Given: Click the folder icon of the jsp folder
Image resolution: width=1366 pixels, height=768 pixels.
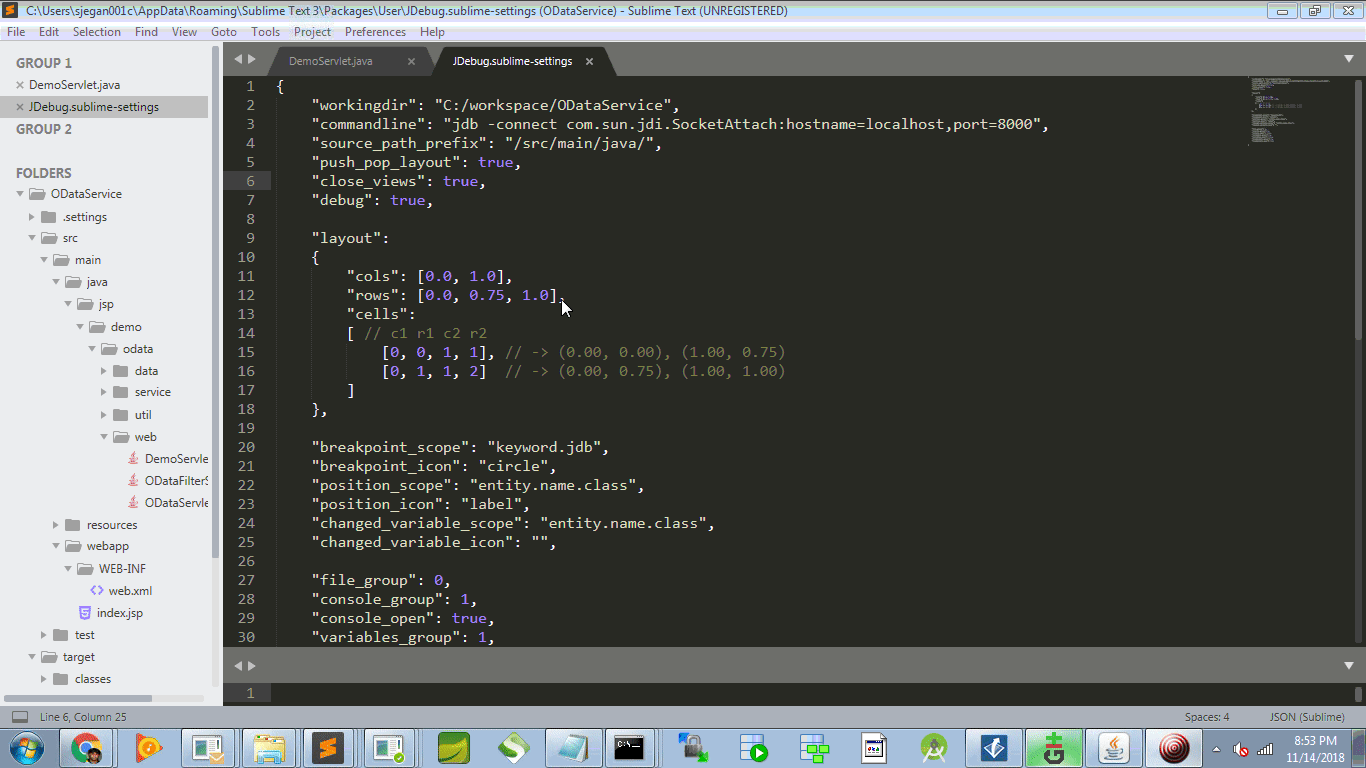Looking at the screenshot, I should (x=85, y=304).
